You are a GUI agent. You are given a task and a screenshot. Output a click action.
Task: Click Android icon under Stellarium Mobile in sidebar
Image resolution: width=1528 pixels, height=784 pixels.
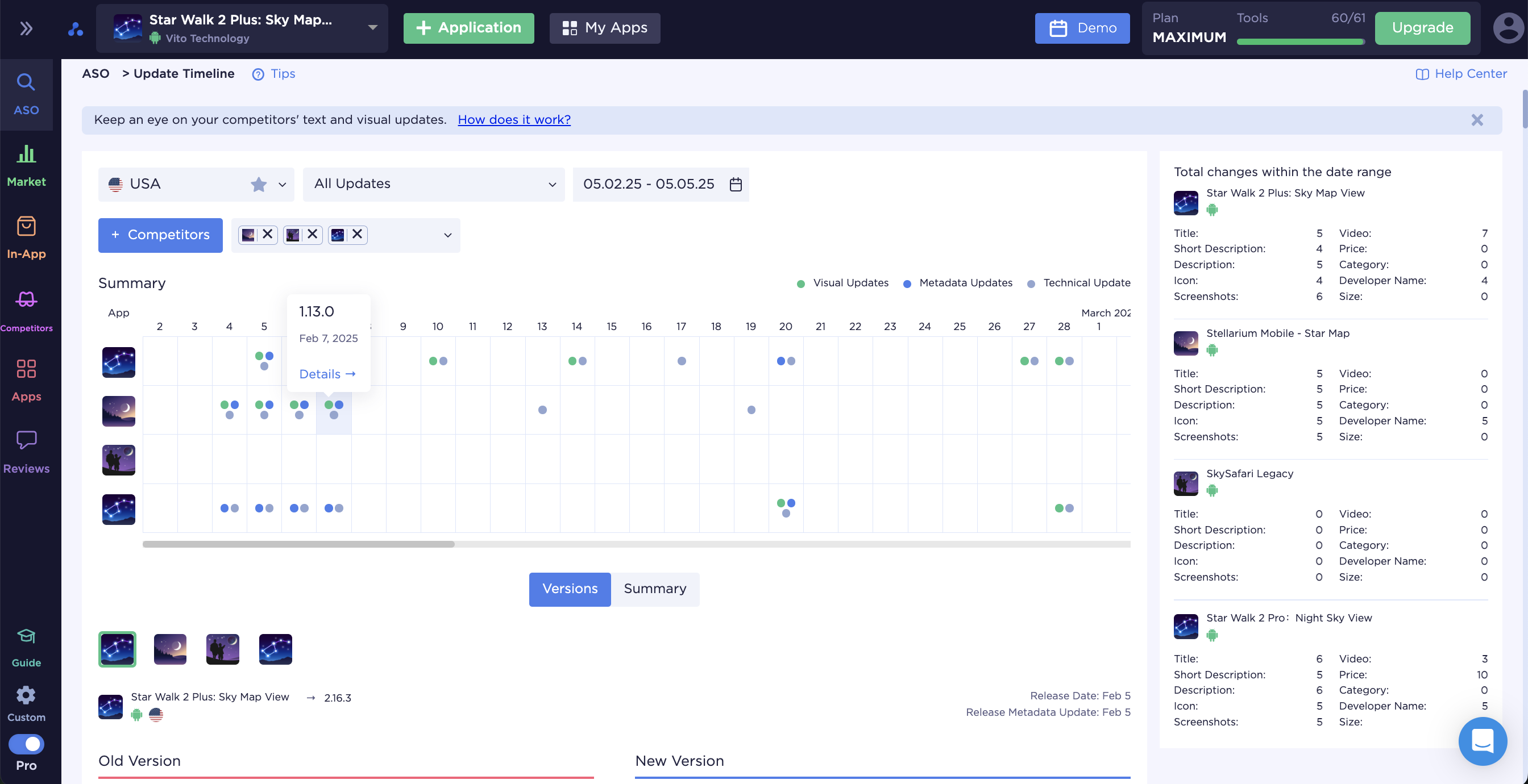(x=1212, y=351)
